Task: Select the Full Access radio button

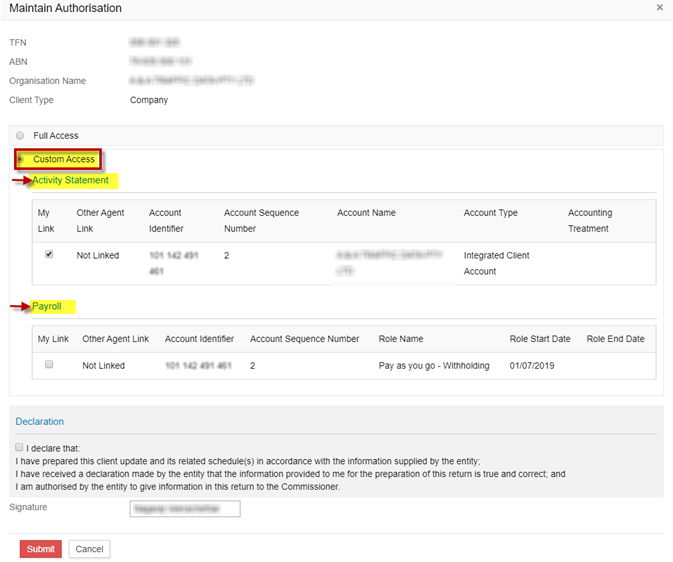Action: [x=20, y=136]
